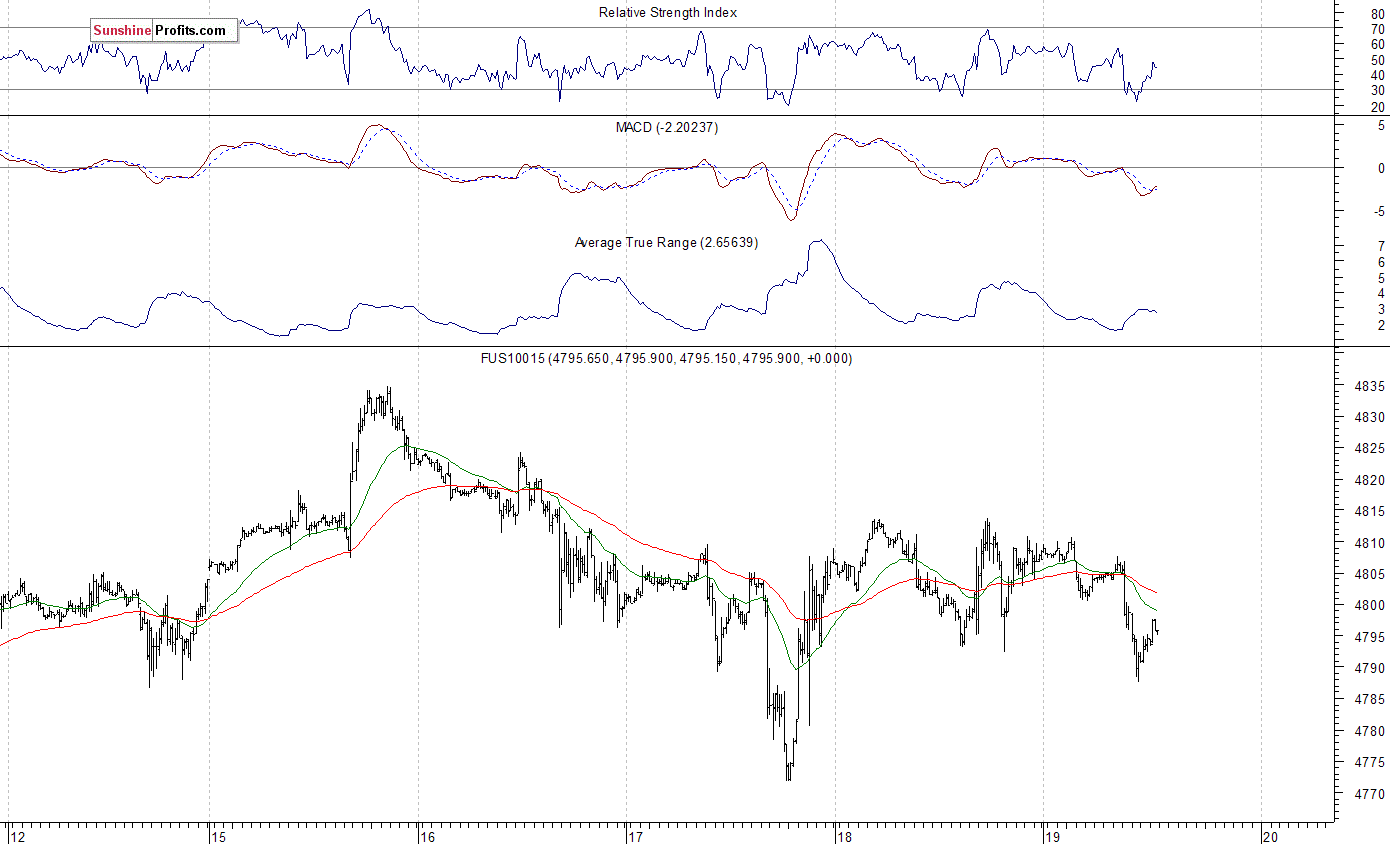Click the 4825 price axis value
Screen dimensions: 1390x844
click(1369, 449)
